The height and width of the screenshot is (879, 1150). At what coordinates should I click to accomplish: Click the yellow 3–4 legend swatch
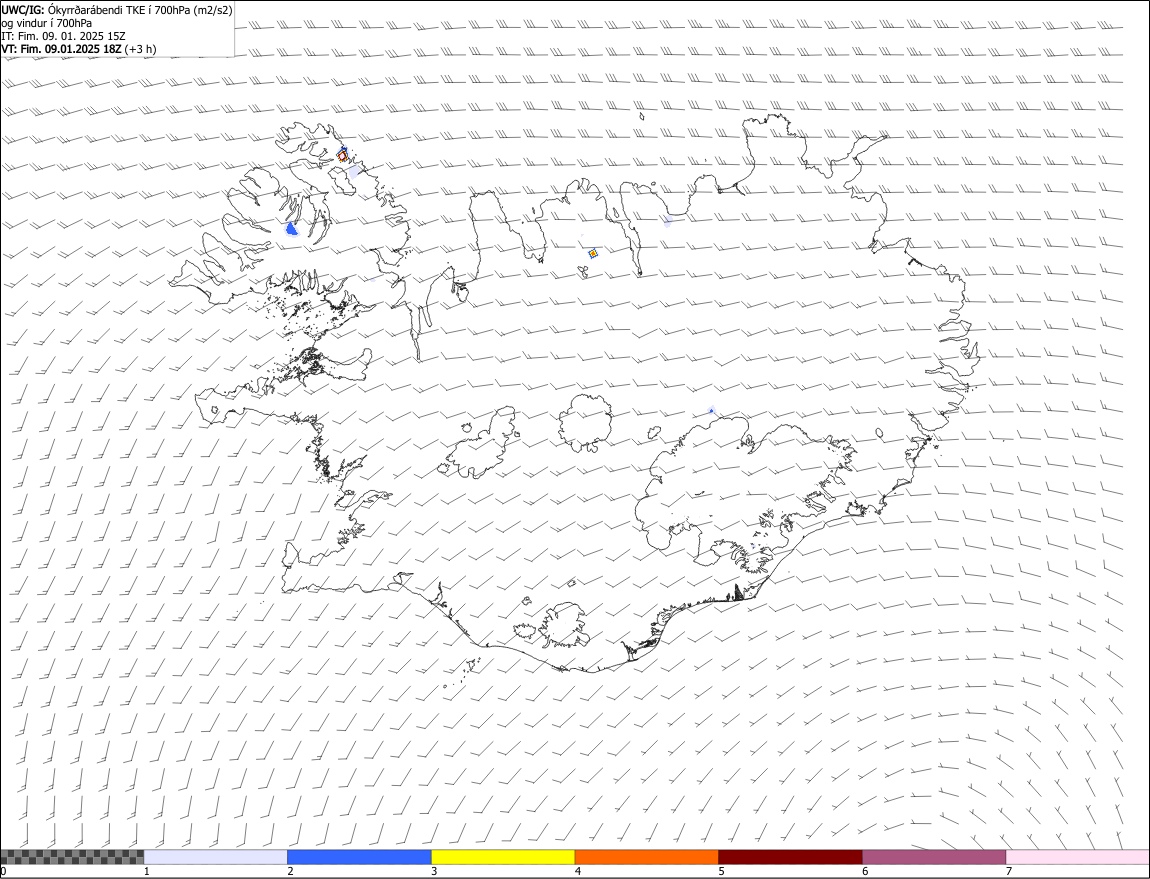[503, 857]
